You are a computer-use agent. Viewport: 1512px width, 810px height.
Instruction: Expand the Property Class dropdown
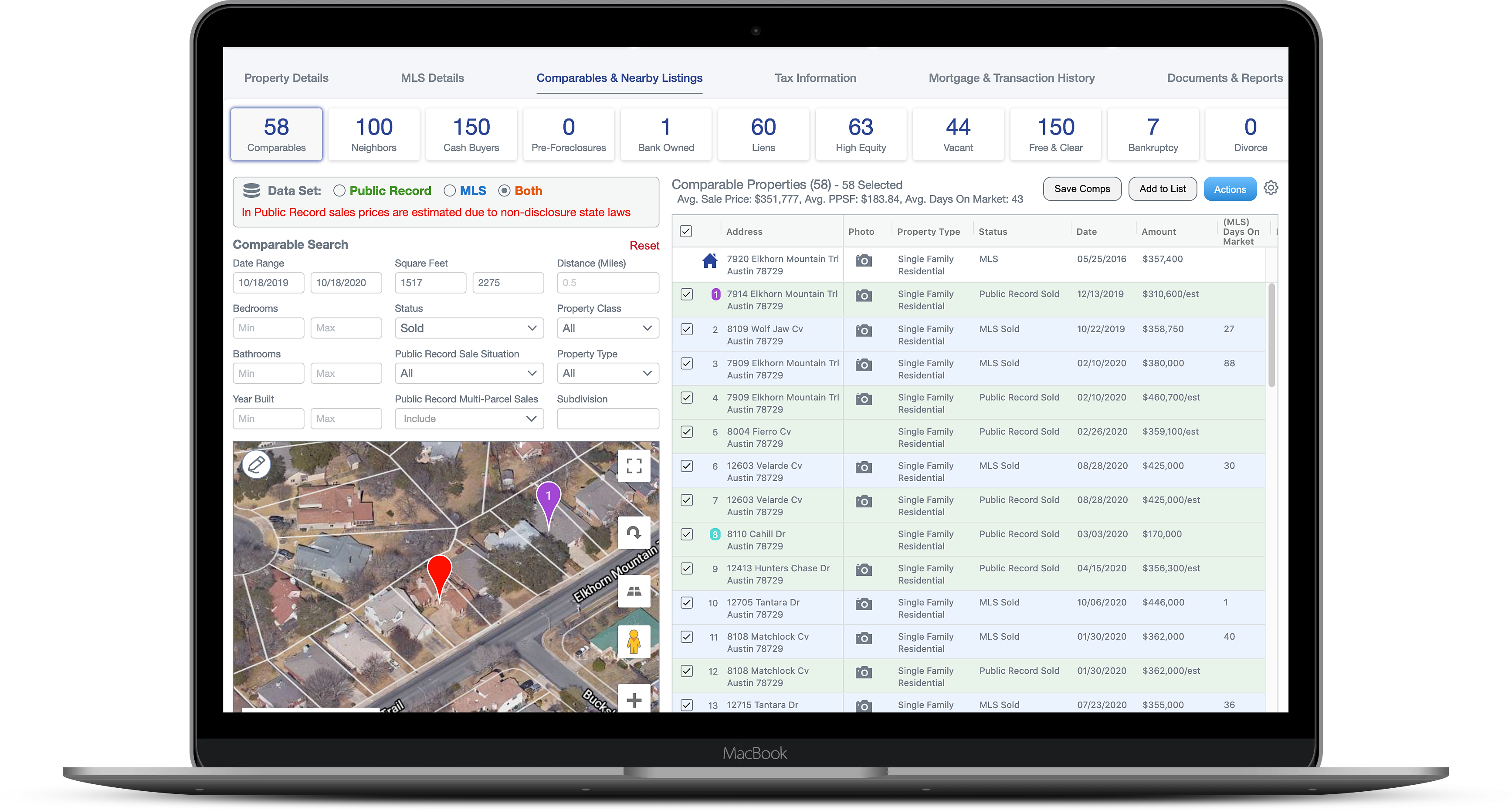pos(607,328)
